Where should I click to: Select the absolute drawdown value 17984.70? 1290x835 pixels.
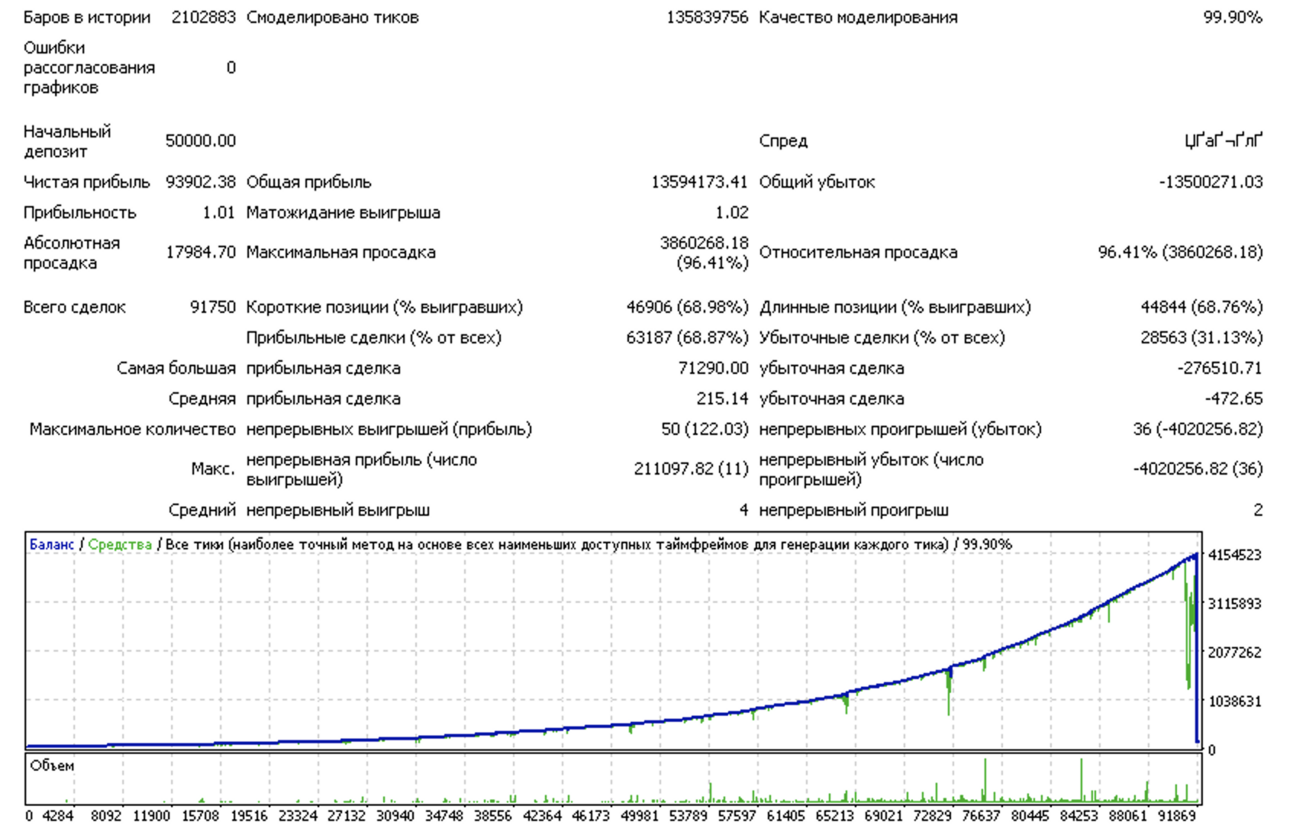[201, 253]
